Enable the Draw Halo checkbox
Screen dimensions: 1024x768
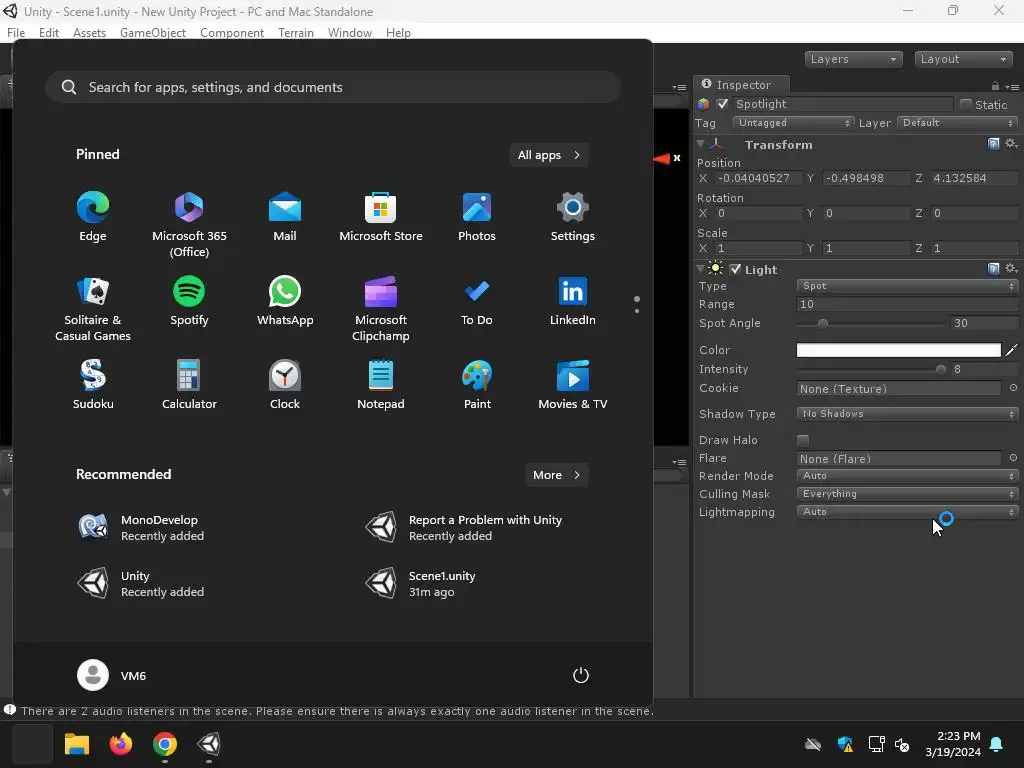(803, 440)
